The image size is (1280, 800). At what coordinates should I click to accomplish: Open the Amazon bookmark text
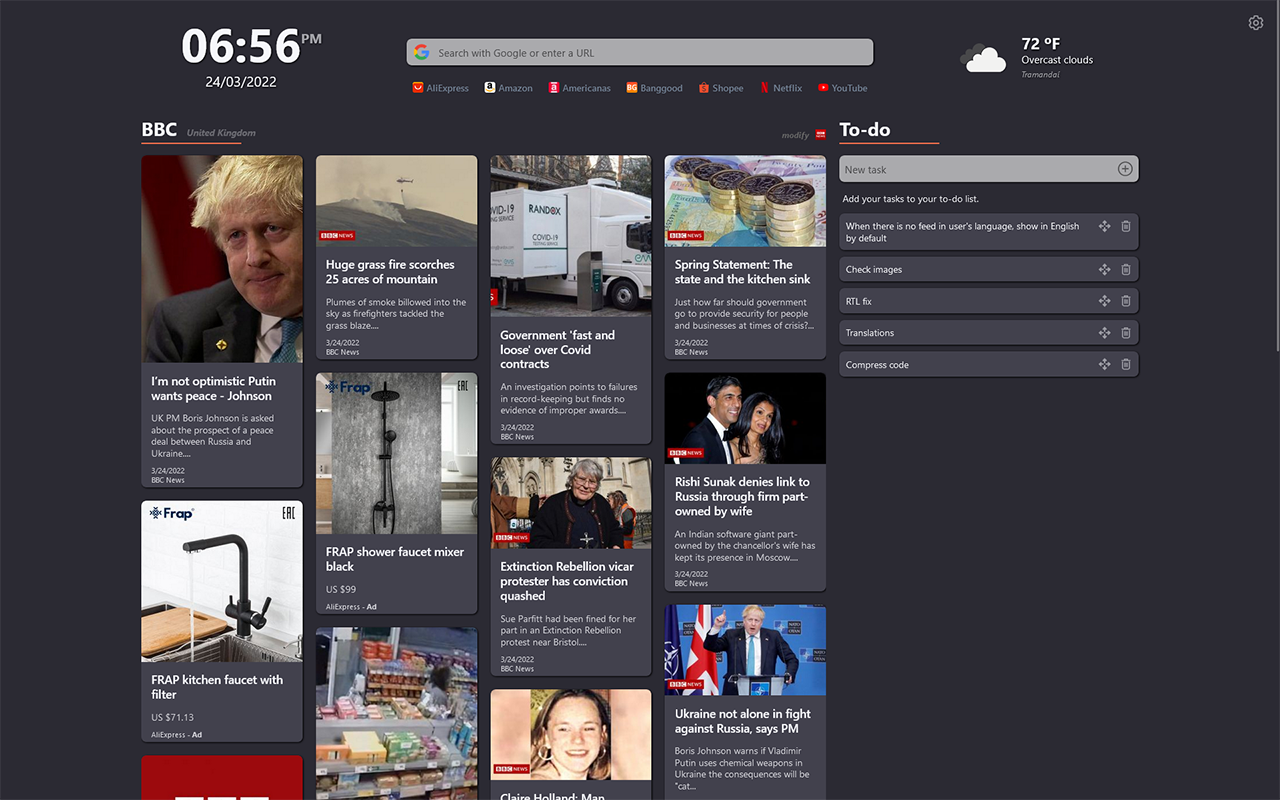516,88
